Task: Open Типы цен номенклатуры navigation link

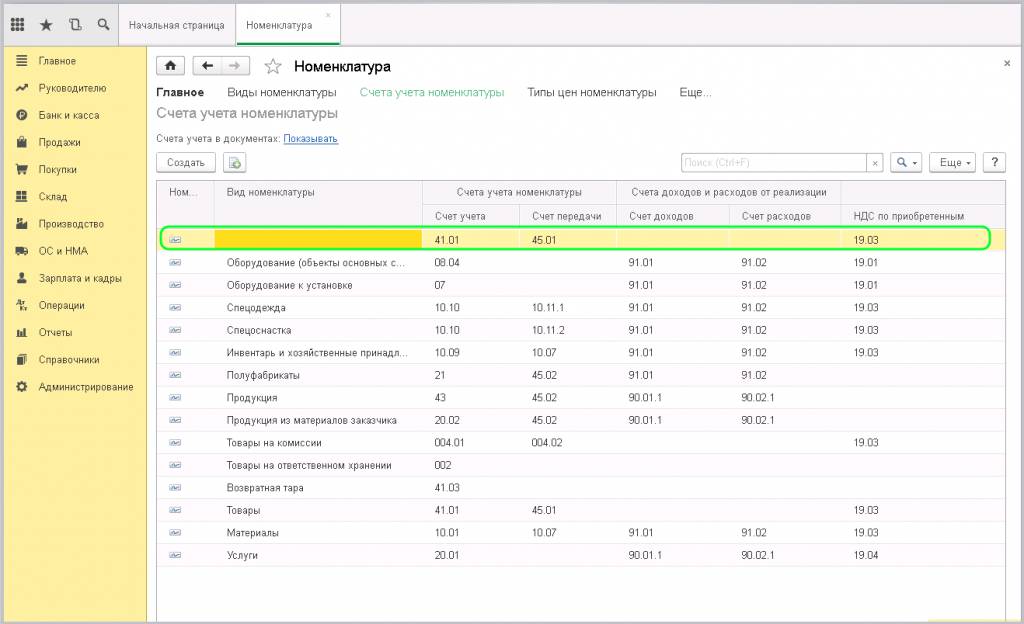Action: point(592,93)
